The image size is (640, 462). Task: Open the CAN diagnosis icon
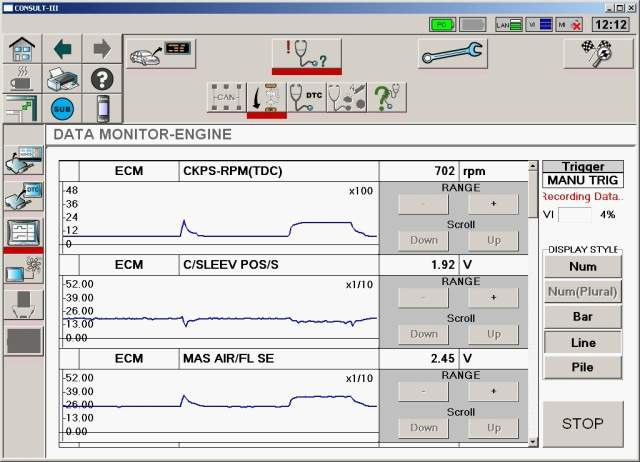pos(226,97)
